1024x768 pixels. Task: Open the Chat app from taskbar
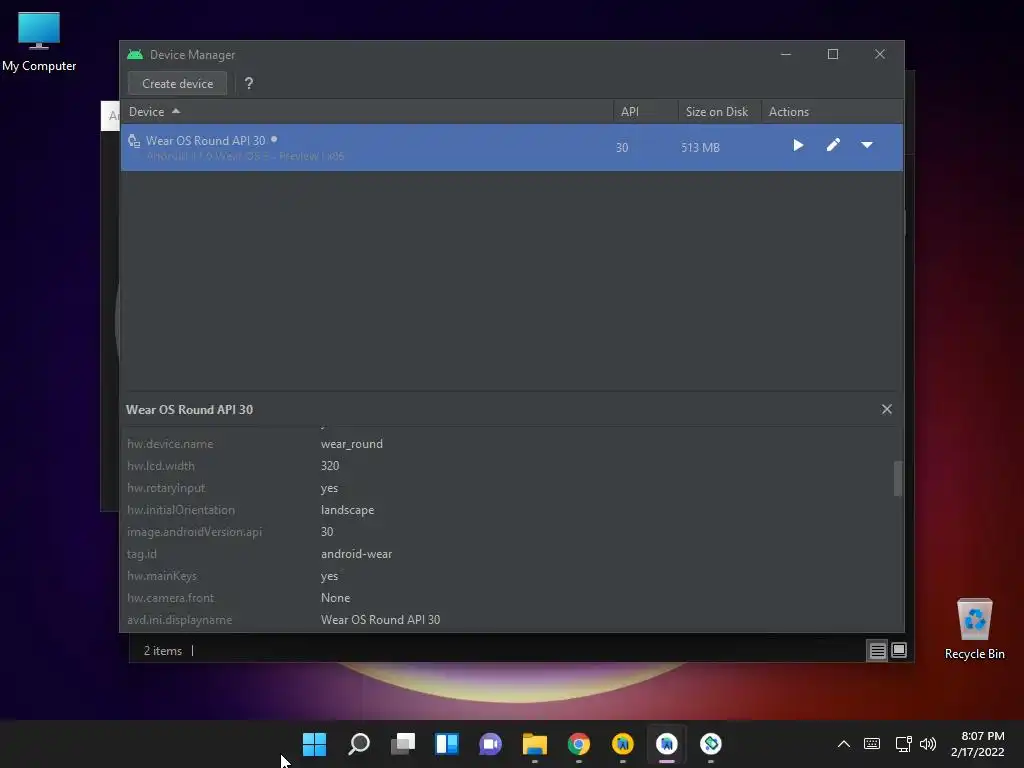(490, 744)
